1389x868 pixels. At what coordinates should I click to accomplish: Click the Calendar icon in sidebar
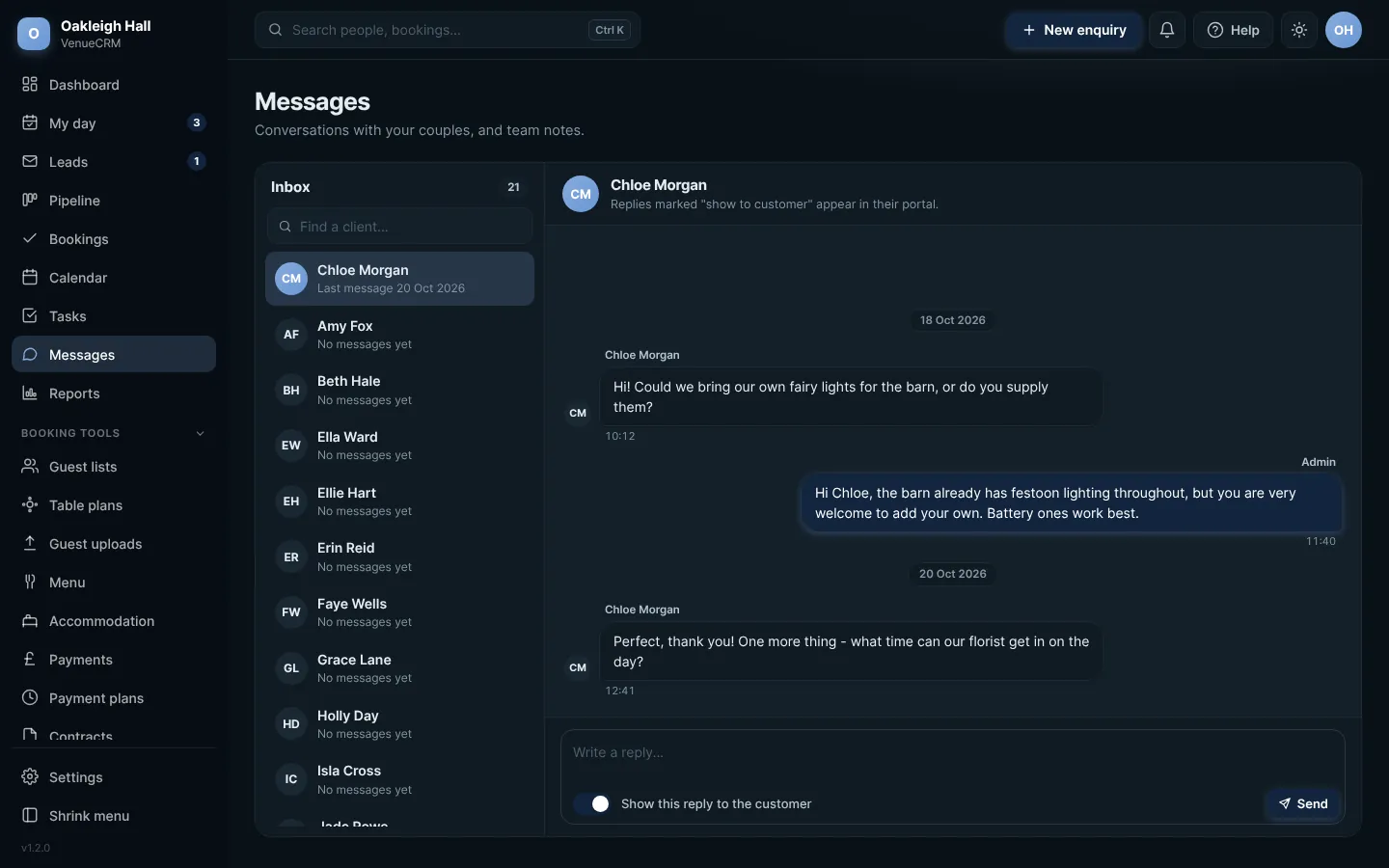tap(30, 277)
